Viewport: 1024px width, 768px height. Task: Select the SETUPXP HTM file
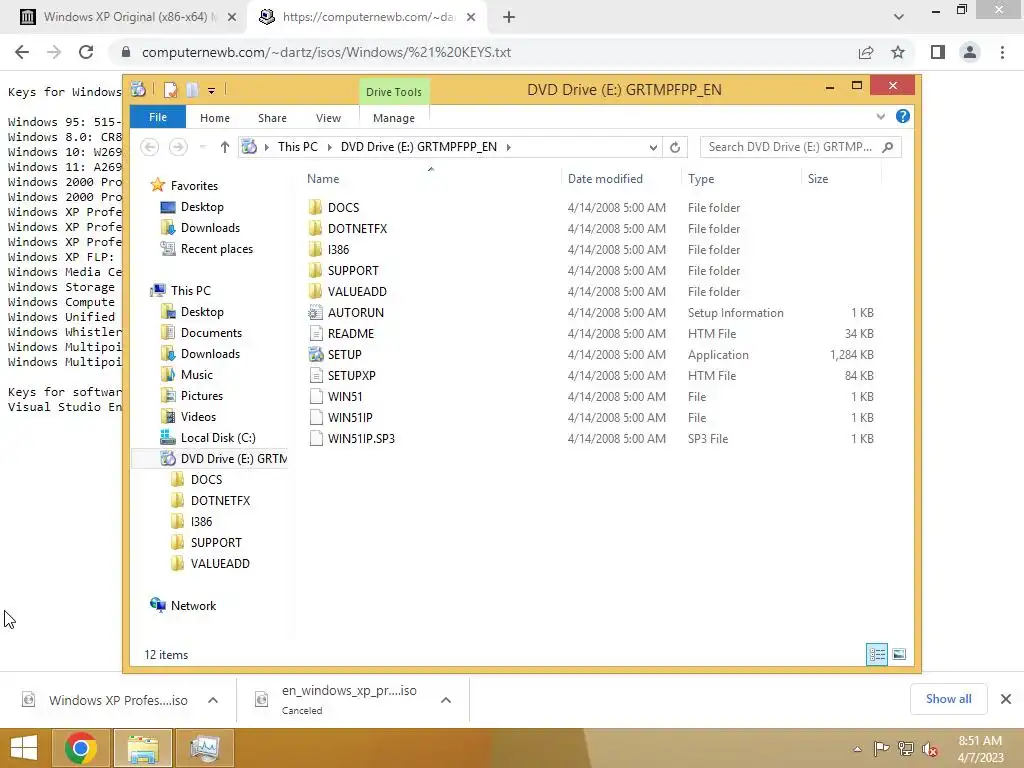tap(351, 376)
